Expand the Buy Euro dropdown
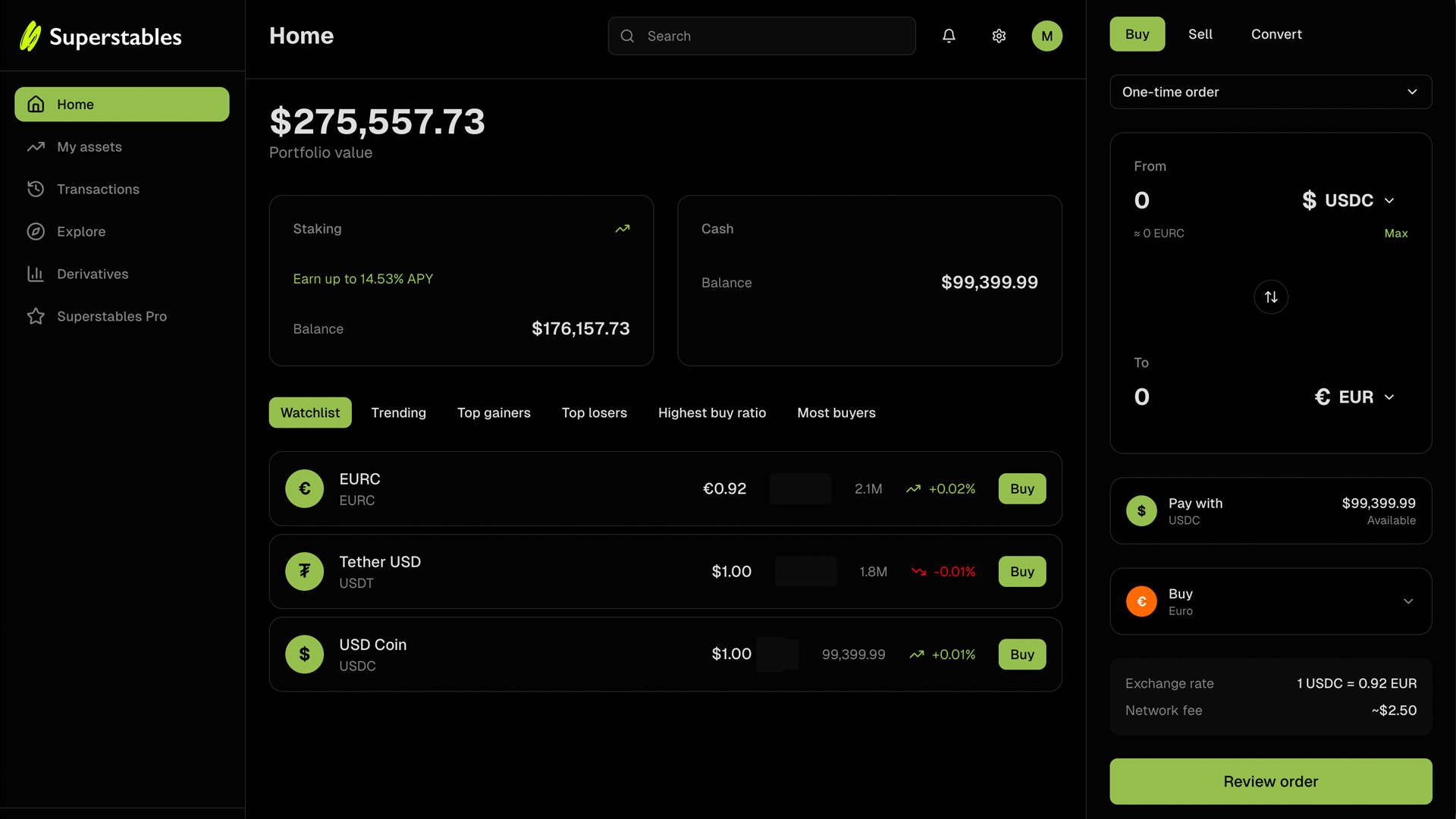 [1270, 601]
